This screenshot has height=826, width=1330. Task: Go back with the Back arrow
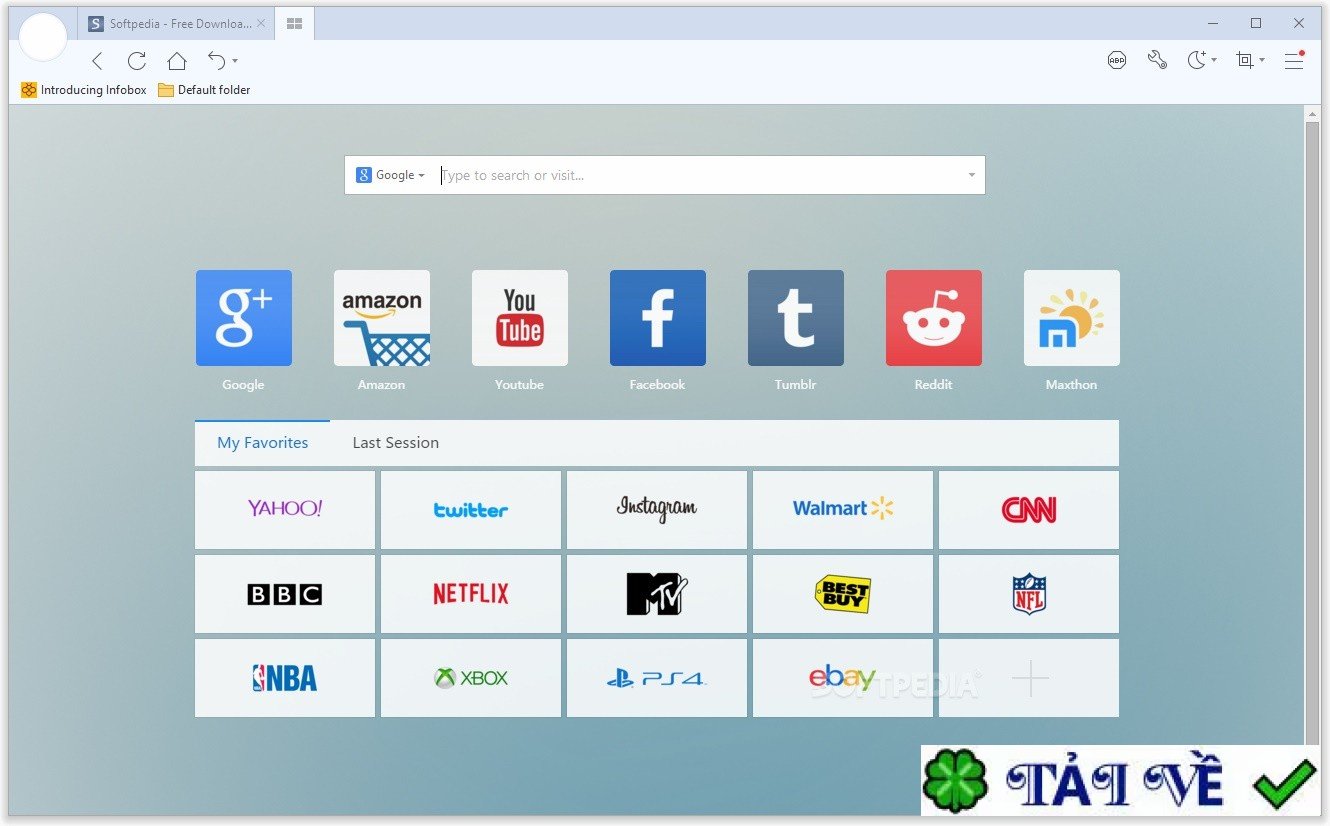pos(97,61)
